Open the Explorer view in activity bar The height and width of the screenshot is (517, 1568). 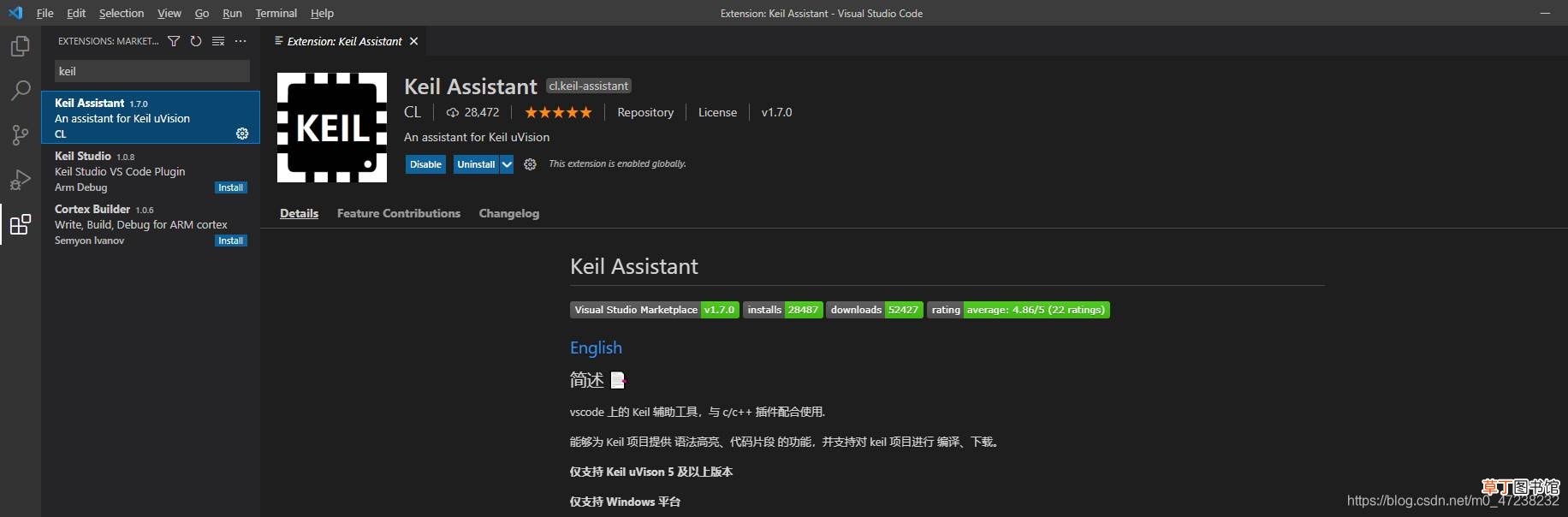21,45
